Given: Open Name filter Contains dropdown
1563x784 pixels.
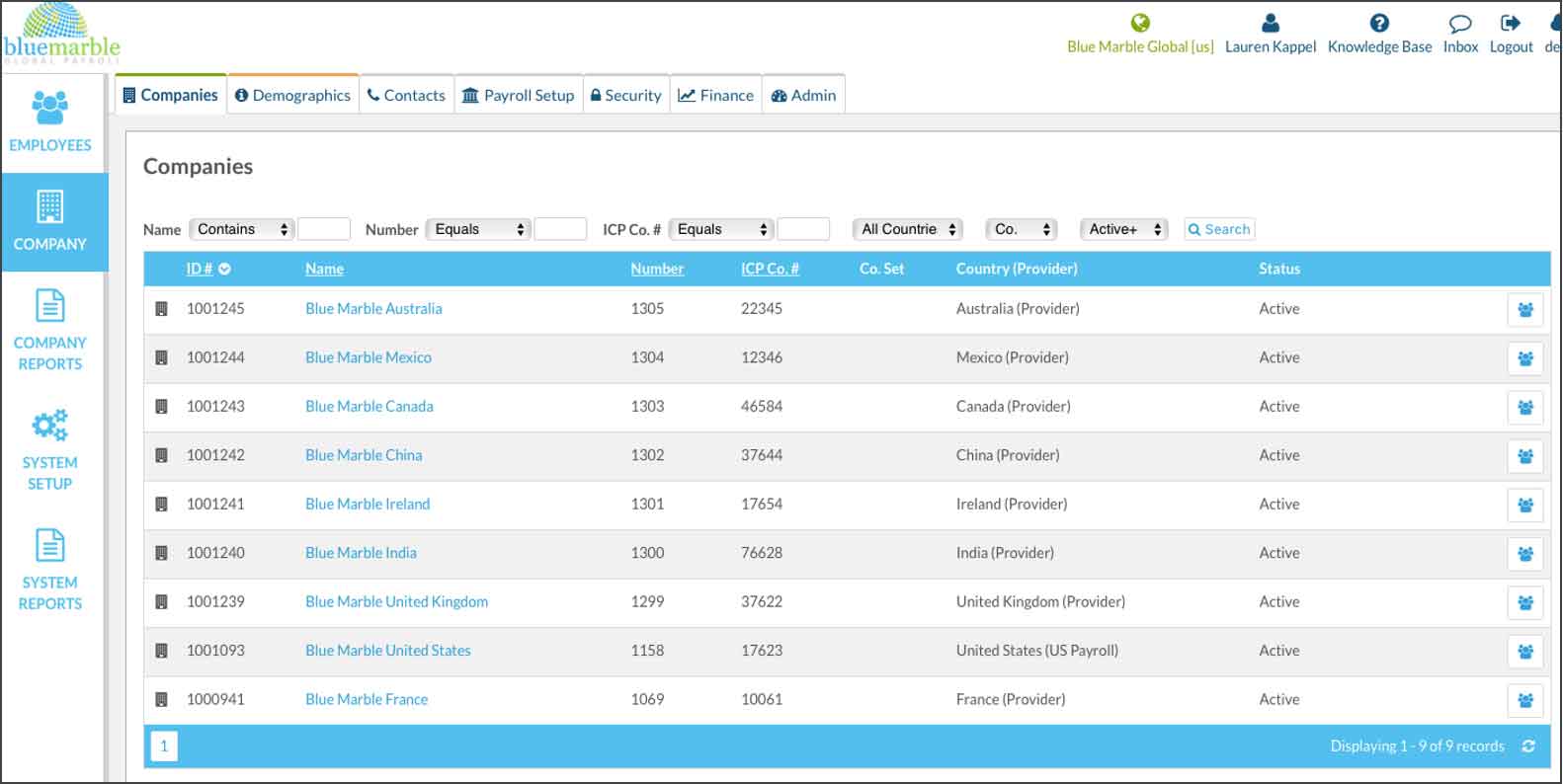Looking at the screenshot, I should (242, 229).
